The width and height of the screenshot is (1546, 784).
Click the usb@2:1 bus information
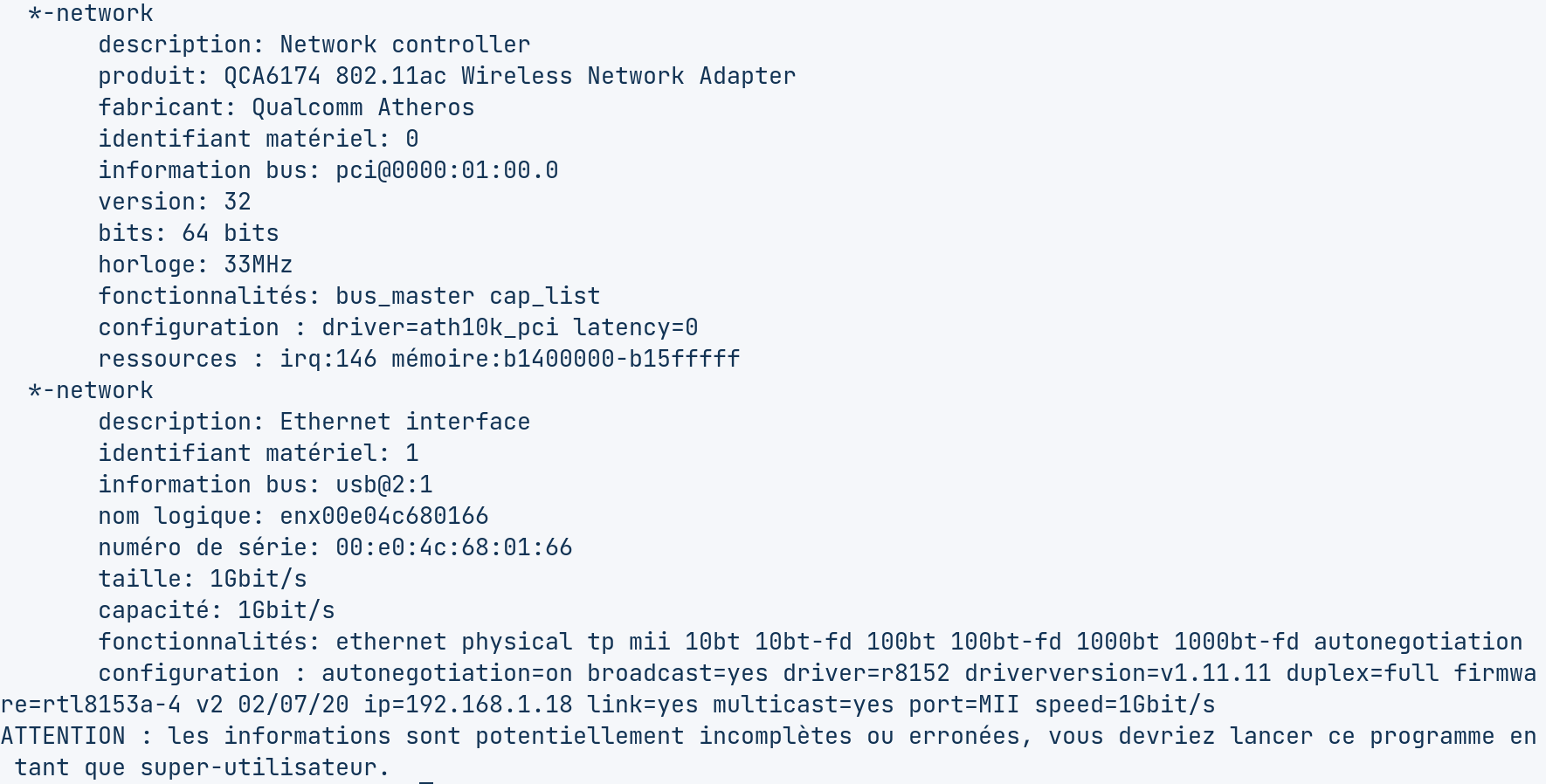384,485
